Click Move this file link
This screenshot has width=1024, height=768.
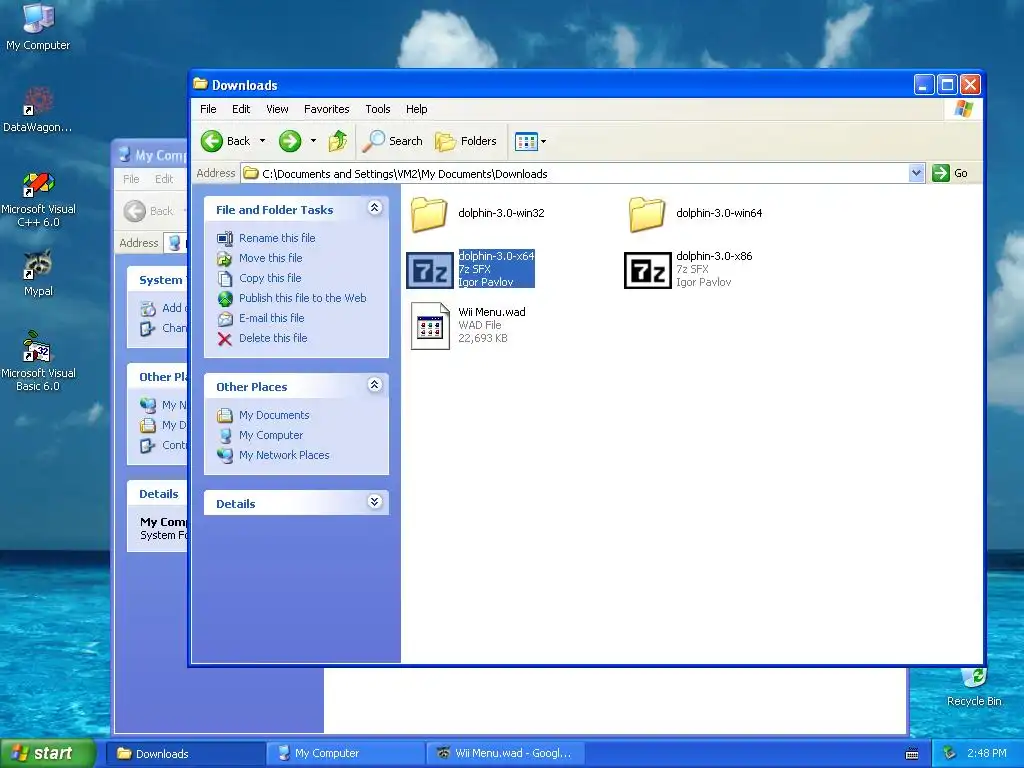pyautogui.click(x=270, y=258)
